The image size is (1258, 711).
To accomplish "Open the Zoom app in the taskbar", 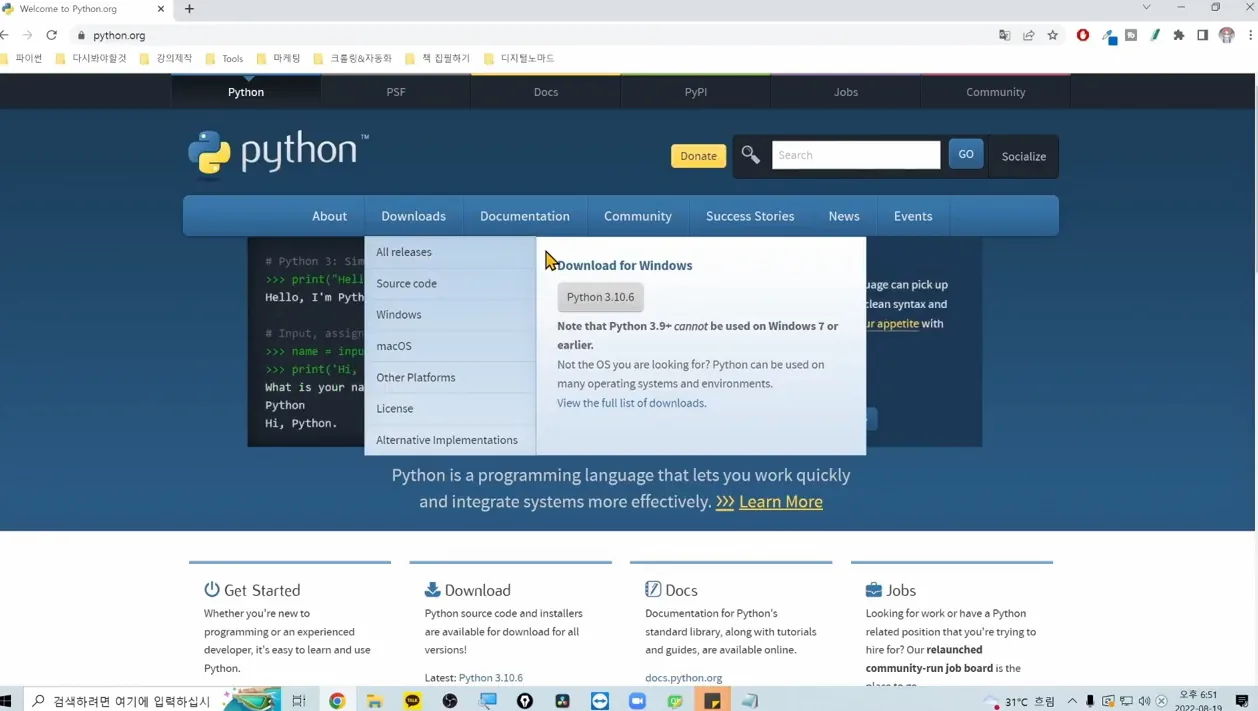I will tap(637, 701).
